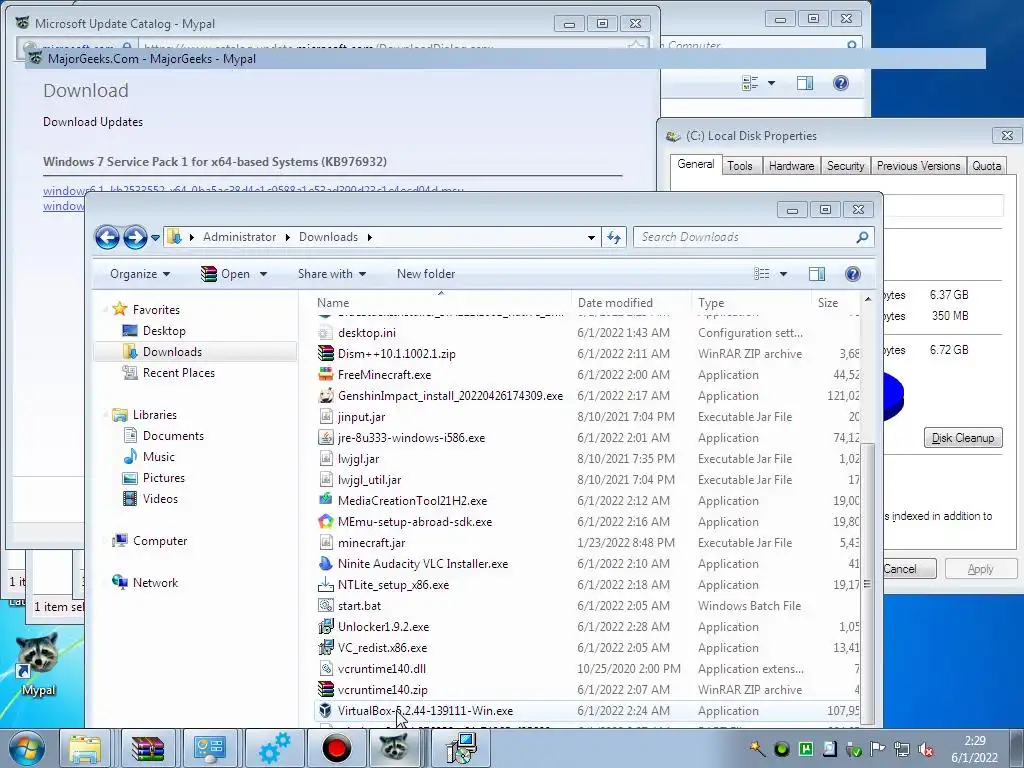Screen dimensions: 1024x768
Task: Open the Share with menu
Action: 331,274
